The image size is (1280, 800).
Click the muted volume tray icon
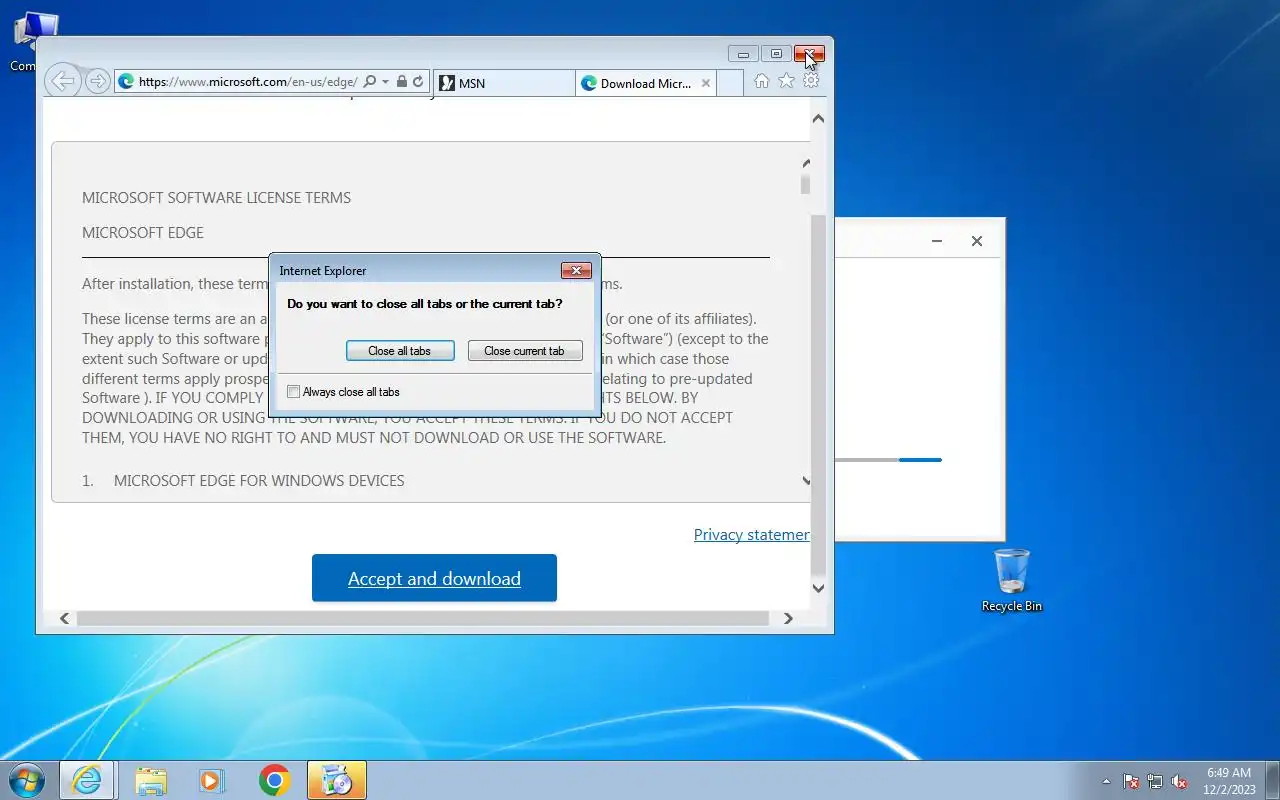[1179, 781]
